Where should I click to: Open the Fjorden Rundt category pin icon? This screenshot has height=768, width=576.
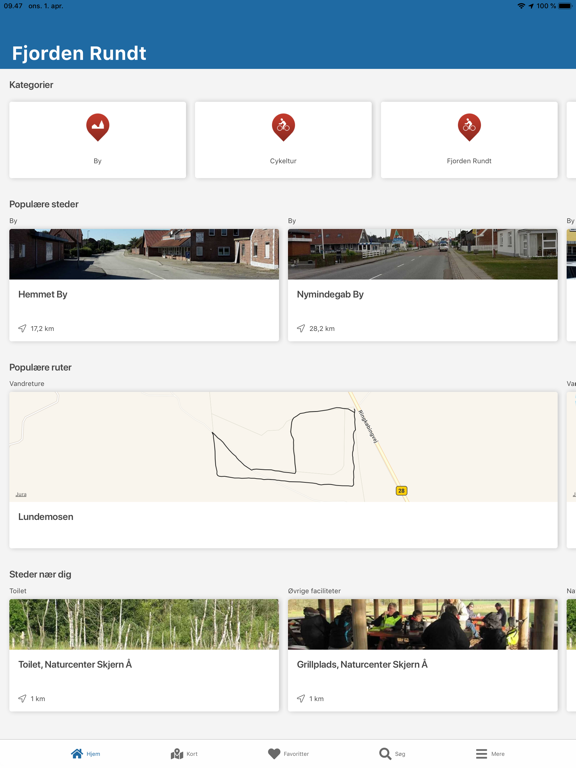(x=469, y=127)
